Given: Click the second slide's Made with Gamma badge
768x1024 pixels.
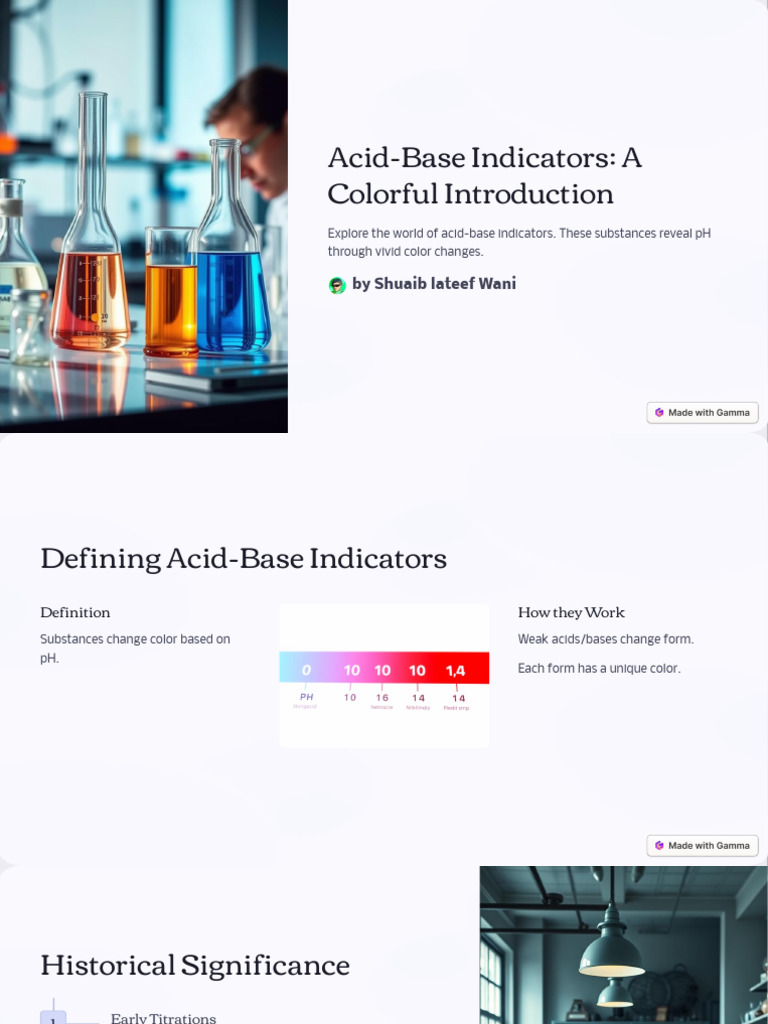Looking at the screenshot, I should pos(702,846).
